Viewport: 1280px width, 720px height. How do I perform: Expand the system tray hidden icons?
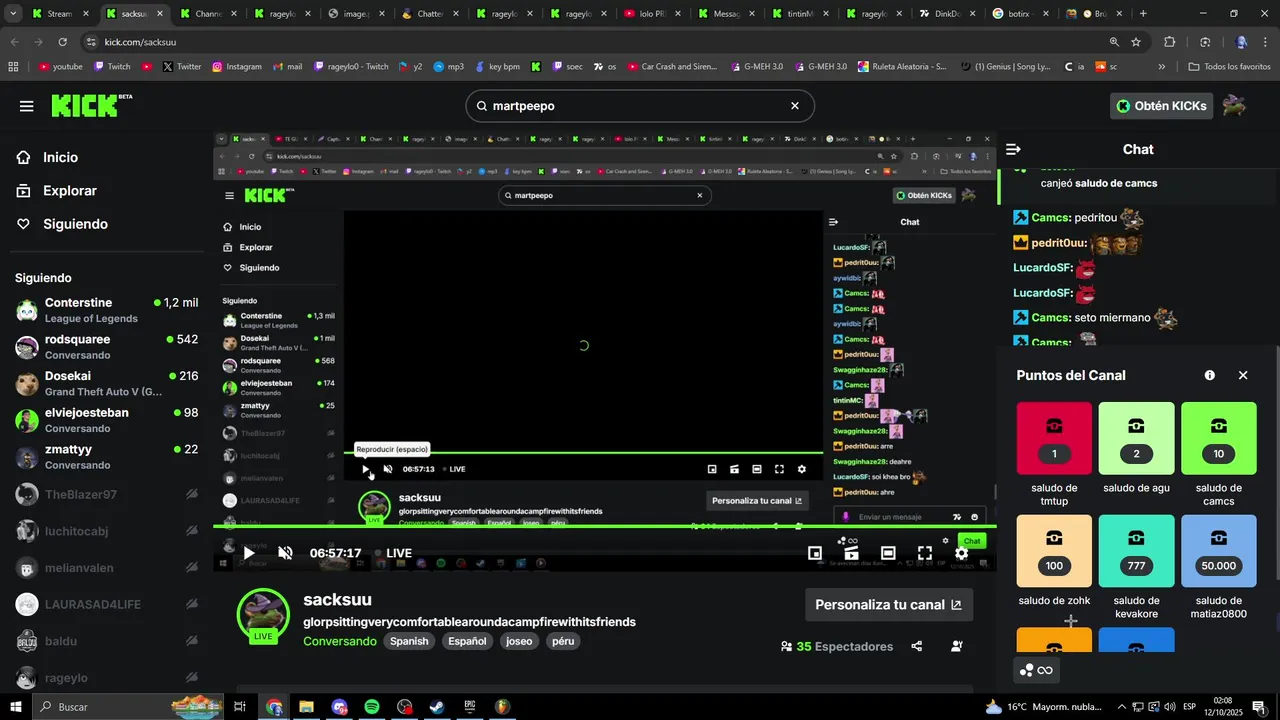click(1121, 707)
